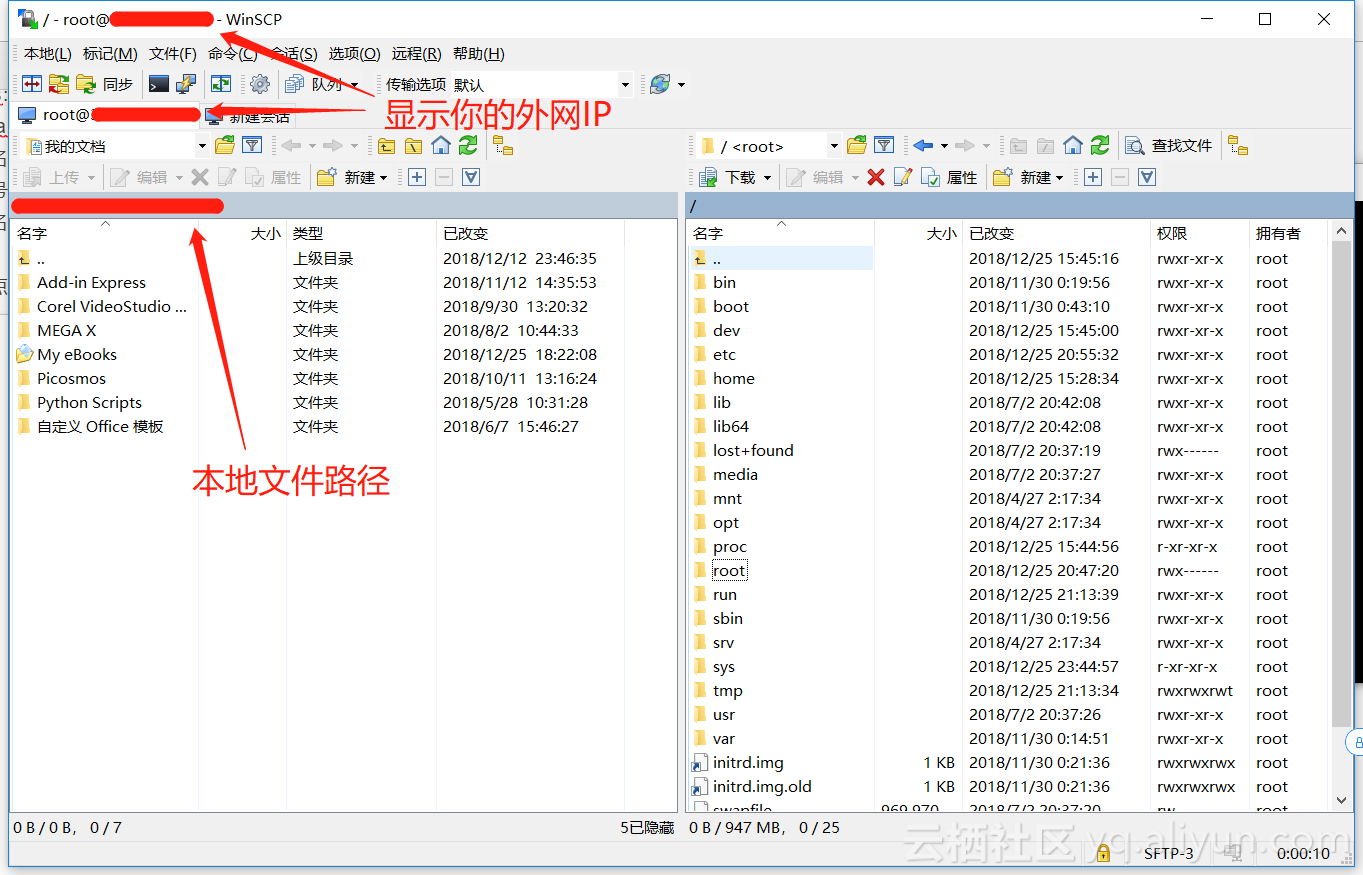
Task: Click the 下载 download button
Action: (x=729, y=177)
